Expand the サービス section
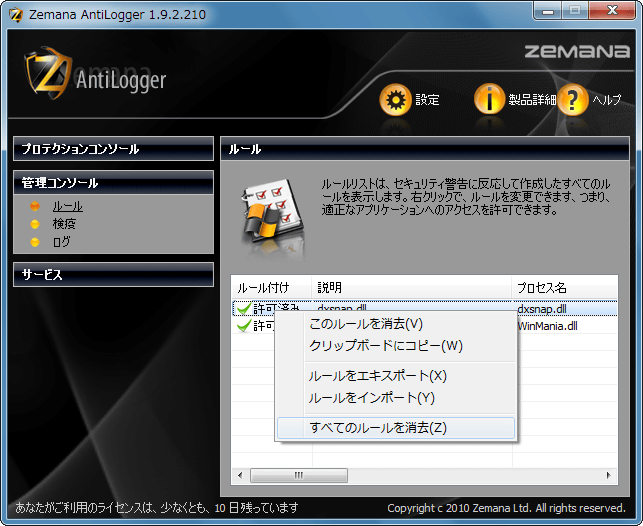 click(113, 274)
